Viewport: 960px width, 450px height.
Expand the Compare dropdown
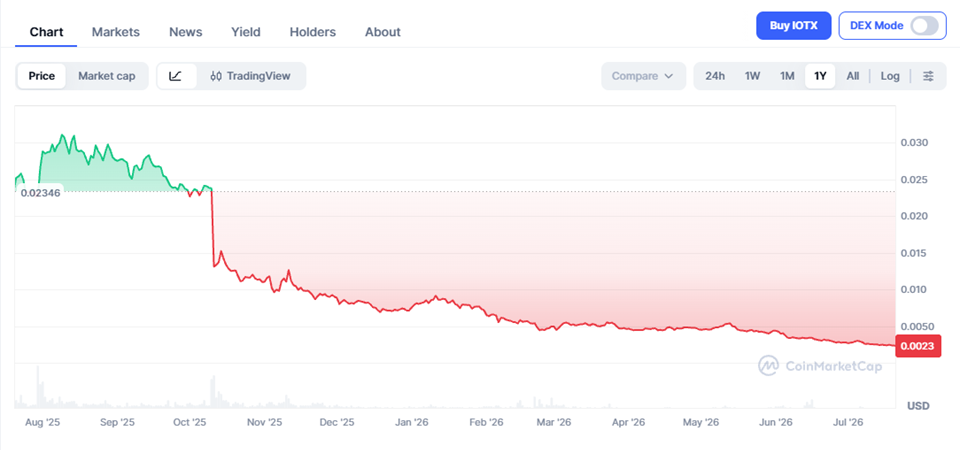[x=643, y=76]
